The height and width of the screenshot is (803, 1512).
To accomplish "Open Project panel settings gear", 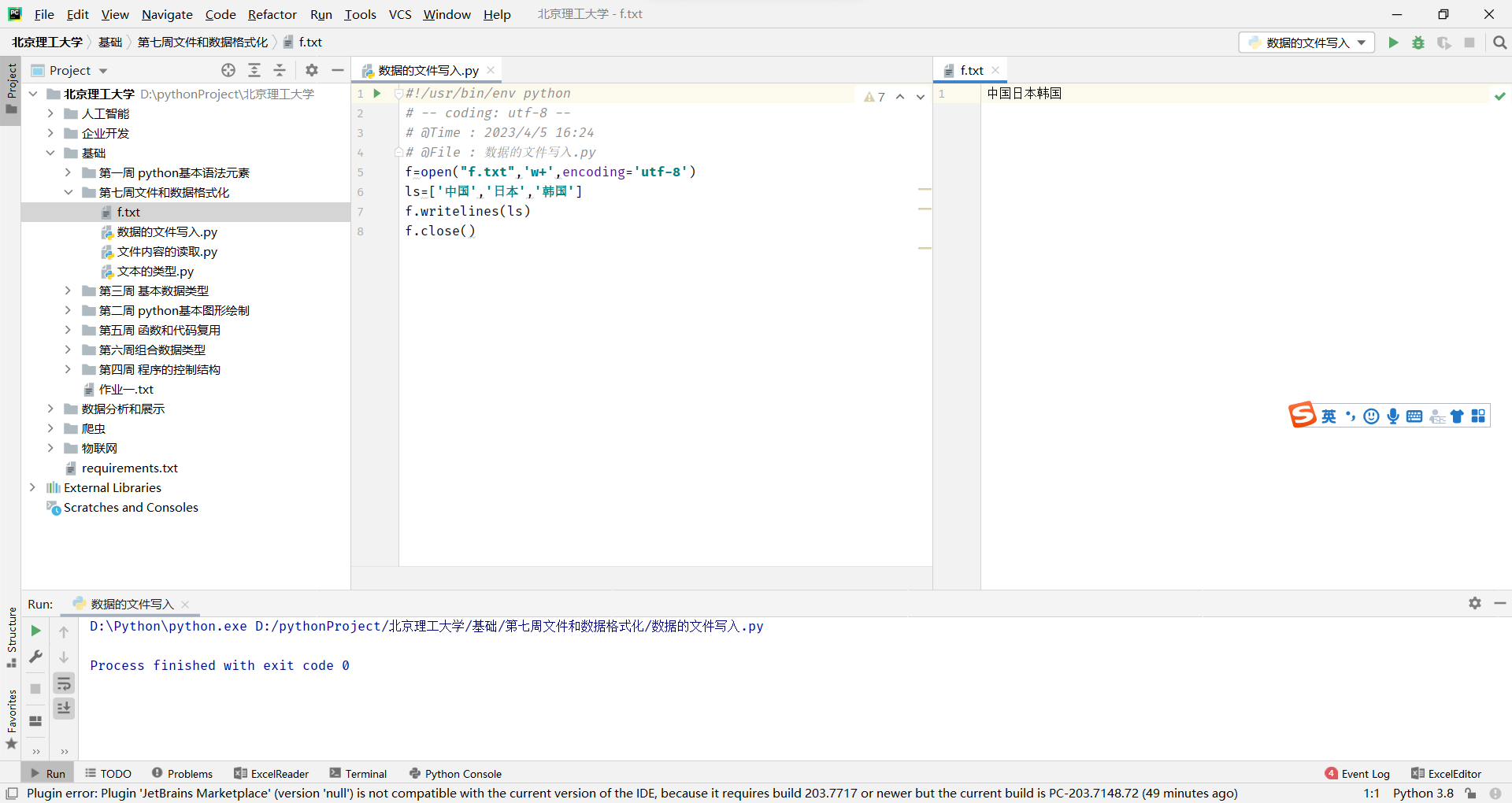I will [x=312, y=70].
